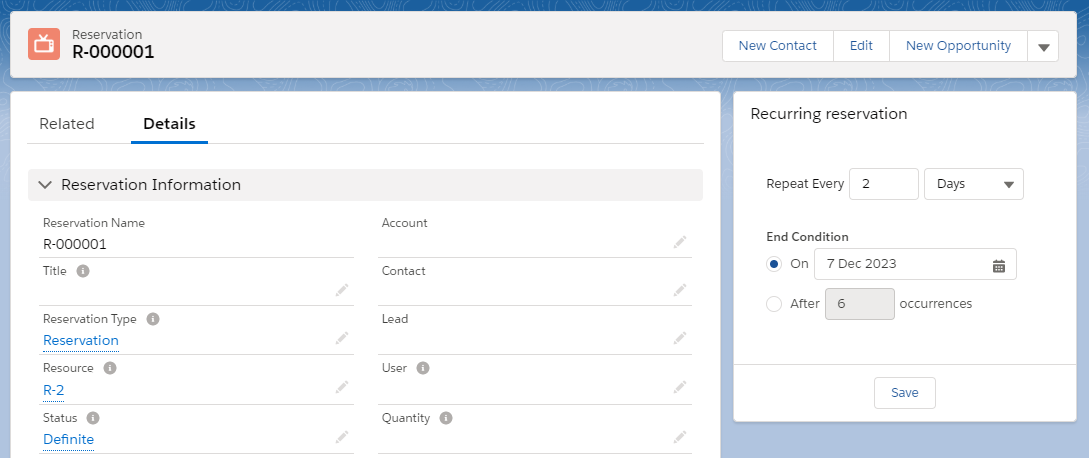1089x458 pixels.
Task: Select the Details tab
Action: pyautogui.click(x=169, y=124)
